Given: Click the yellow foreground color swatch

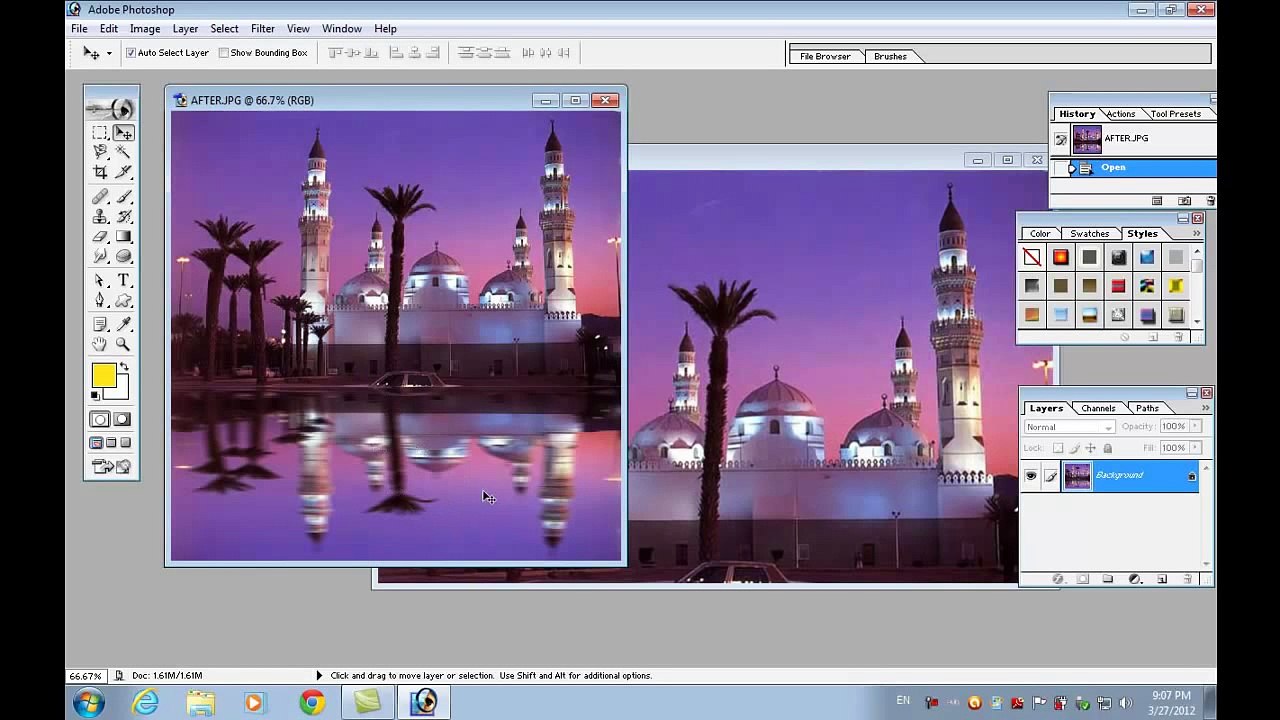Looking at the screenshot, I should click(102, 374).
